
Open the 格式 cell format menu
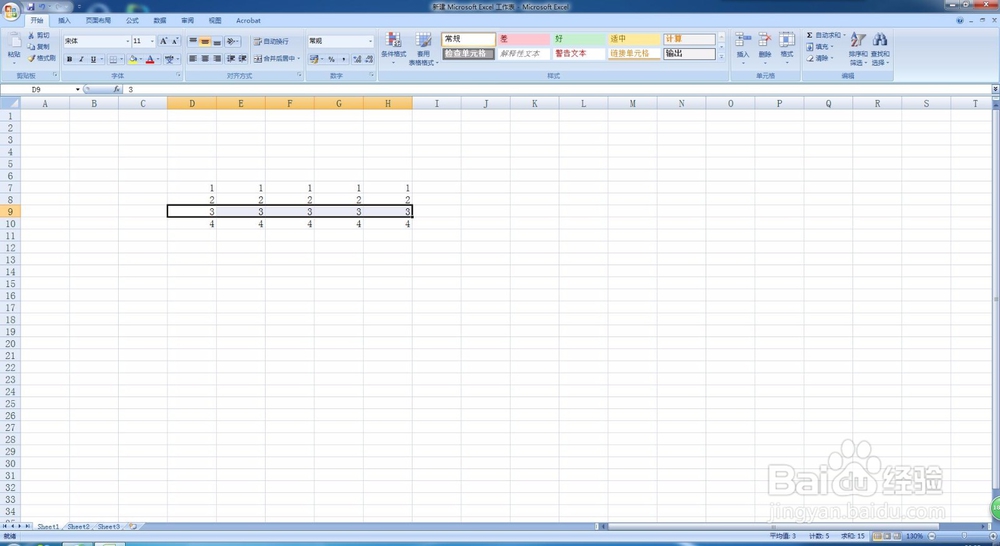coord(787,46)
